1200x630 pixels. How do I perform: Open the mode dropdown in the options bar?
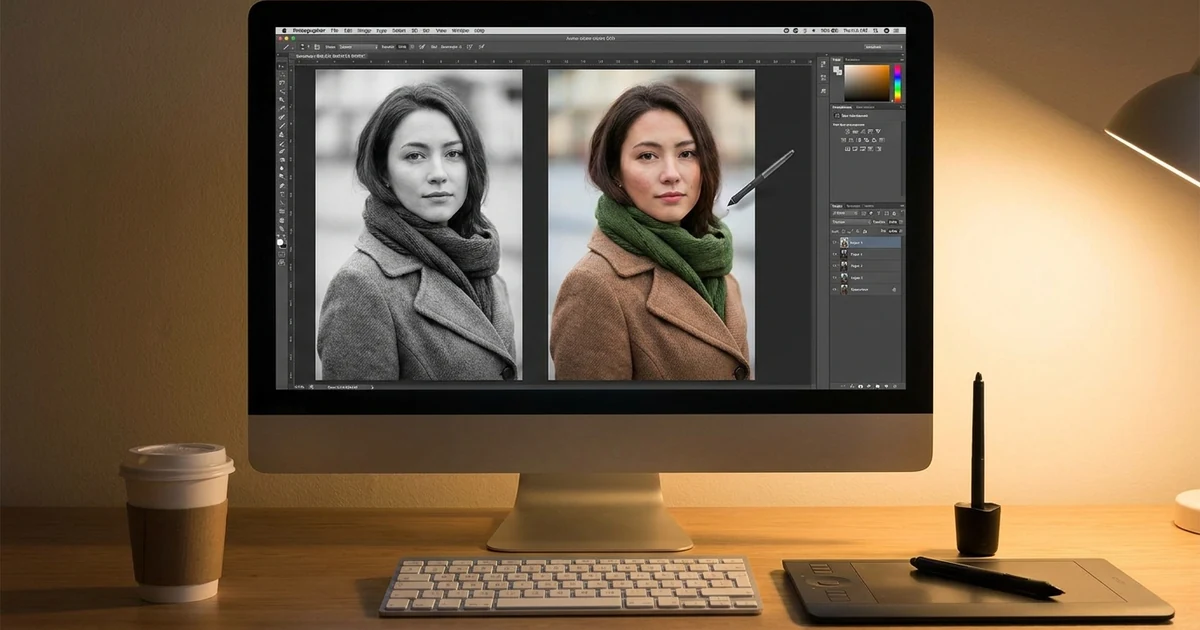[x=356, y=47]
